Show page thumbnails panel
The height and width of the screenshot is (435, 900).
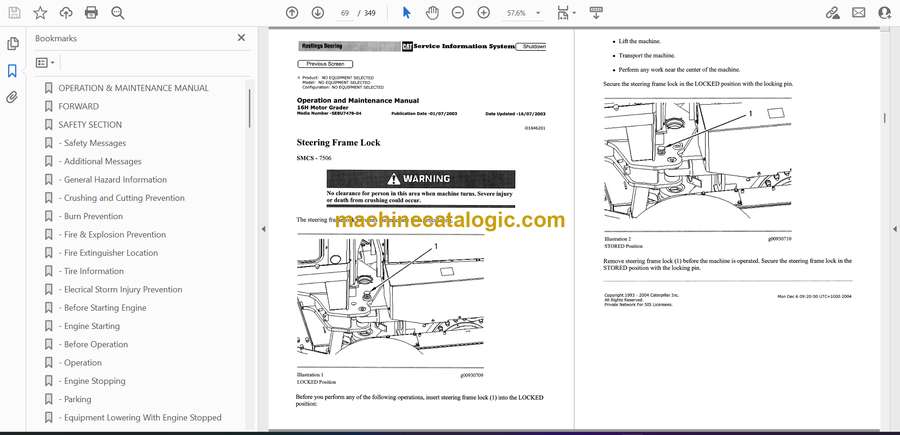(x=13, y=44)
